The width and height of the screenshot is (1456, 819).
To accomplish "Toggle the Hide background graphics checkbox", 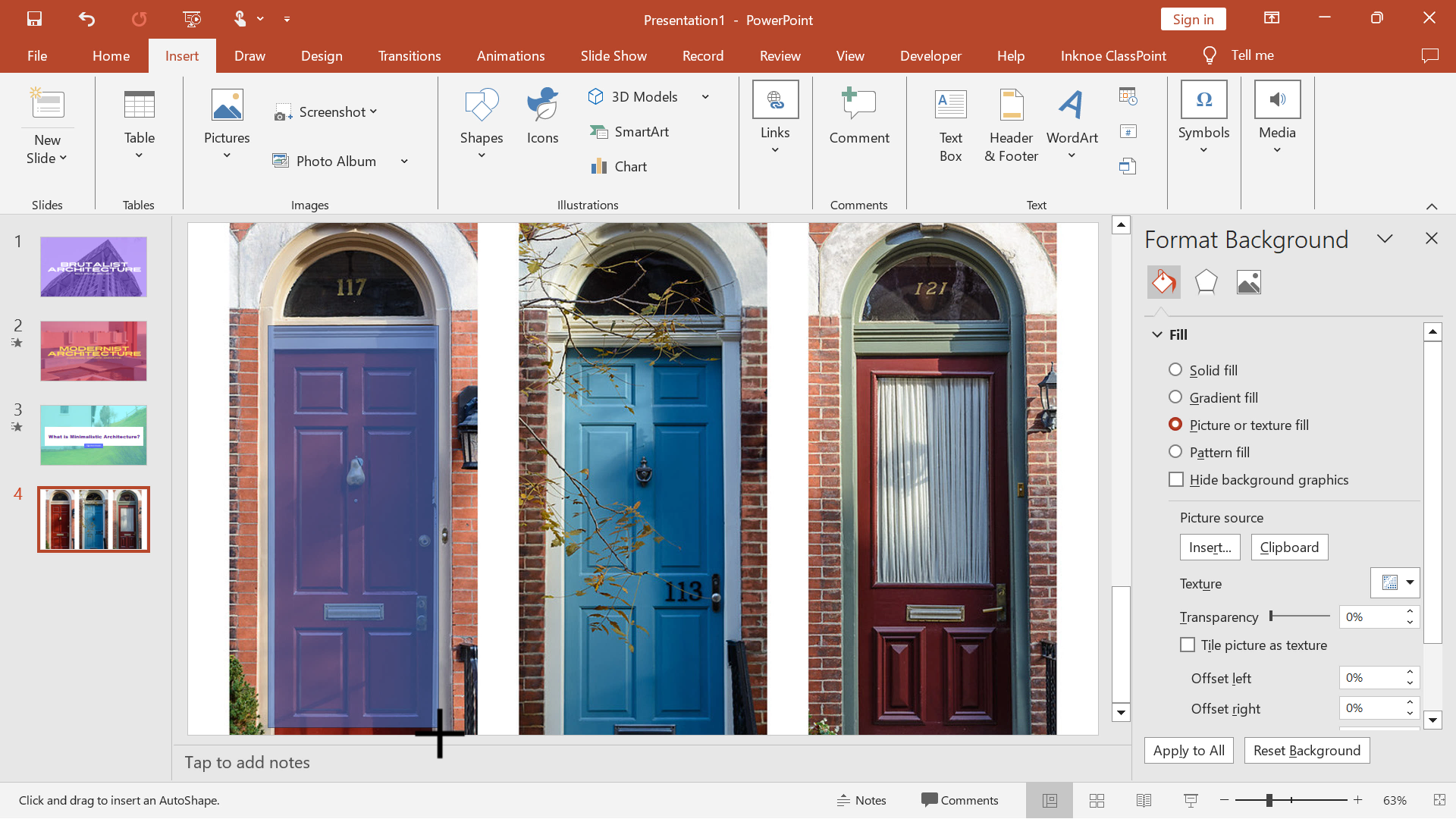I will (x=1177, y=479).
